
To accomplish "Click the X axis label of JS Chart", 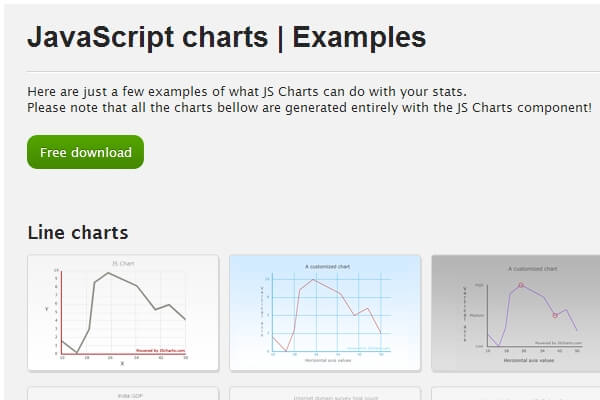I will [x=122, y=362].
